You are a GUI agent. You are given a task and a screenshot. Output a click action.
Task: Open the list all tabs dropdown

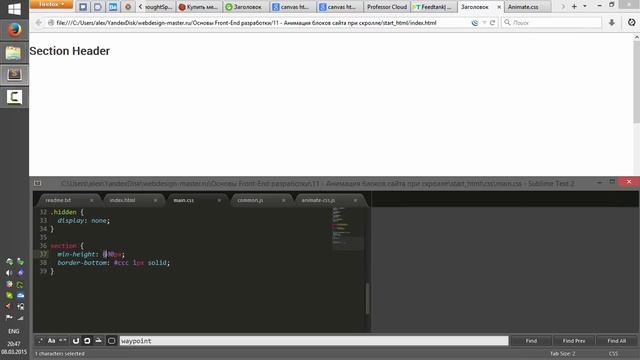click(585, 7)
